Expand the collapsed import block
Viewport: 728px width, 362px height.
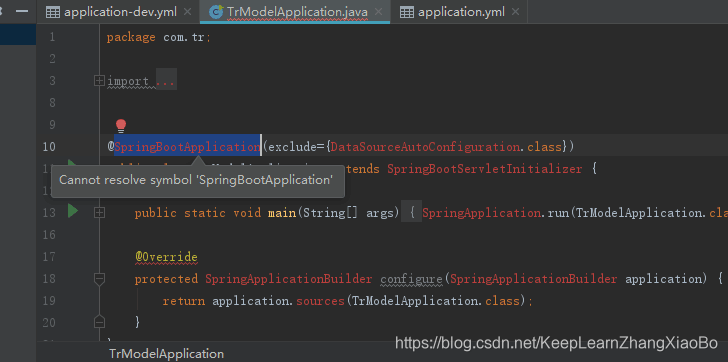99,81
